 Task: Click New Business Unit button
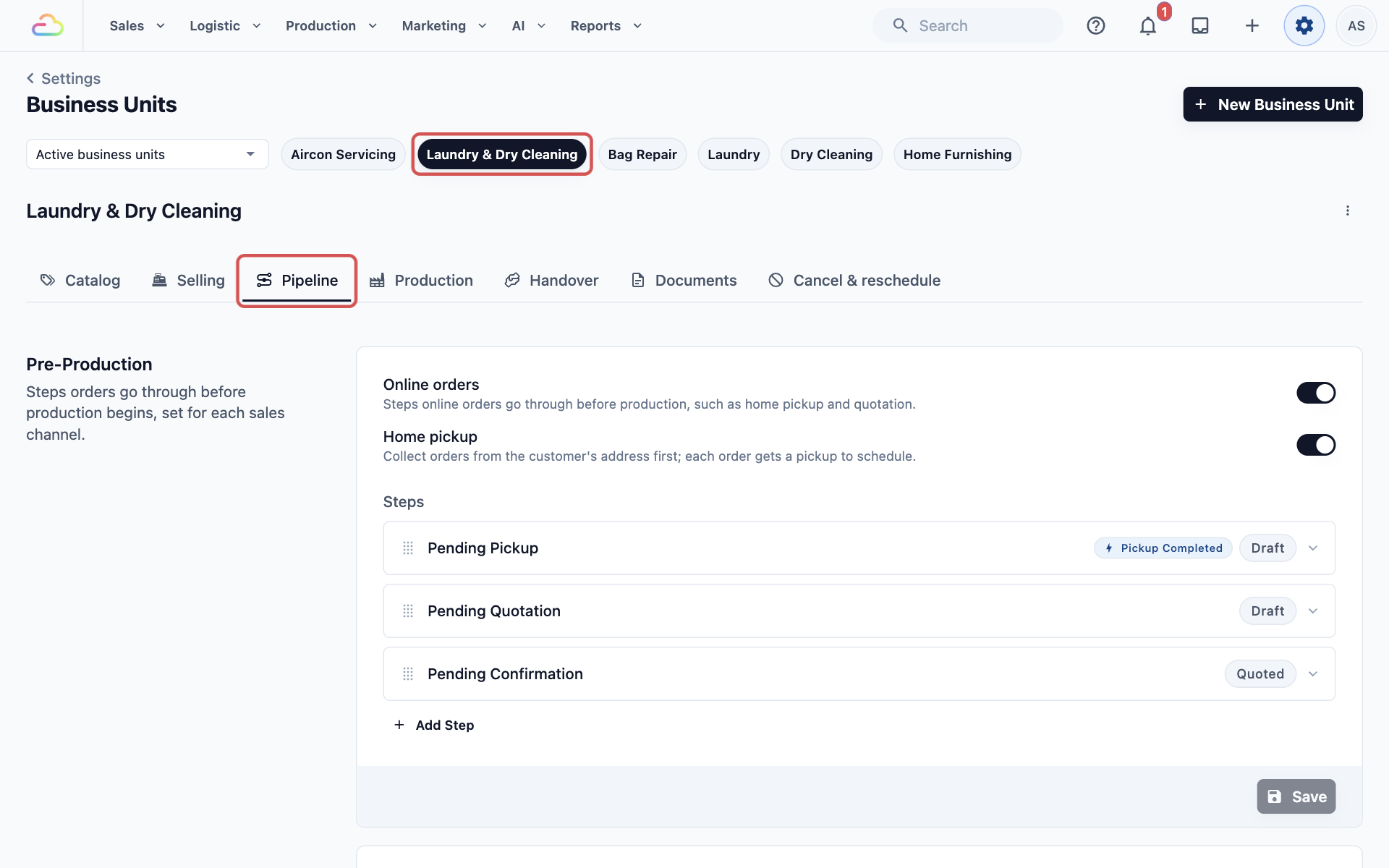coord(1273,104)
